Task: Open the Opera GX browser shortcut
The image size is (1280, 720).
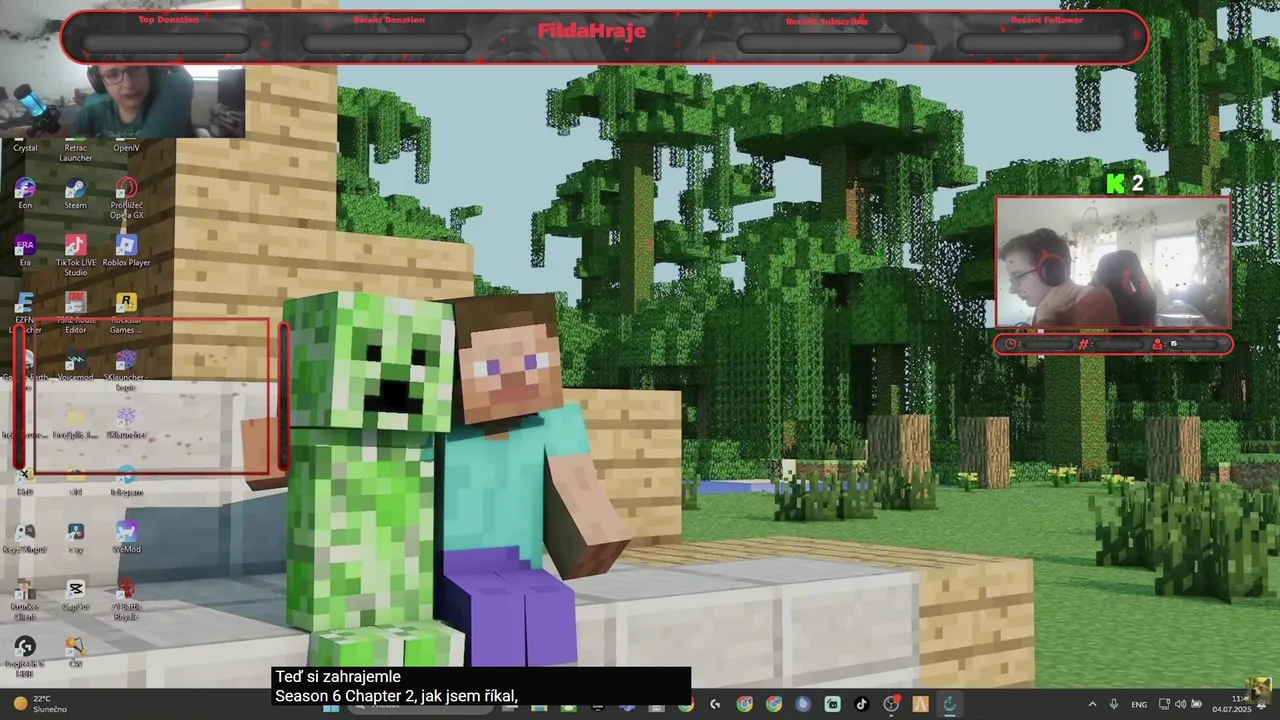Action: pos(126,198)
